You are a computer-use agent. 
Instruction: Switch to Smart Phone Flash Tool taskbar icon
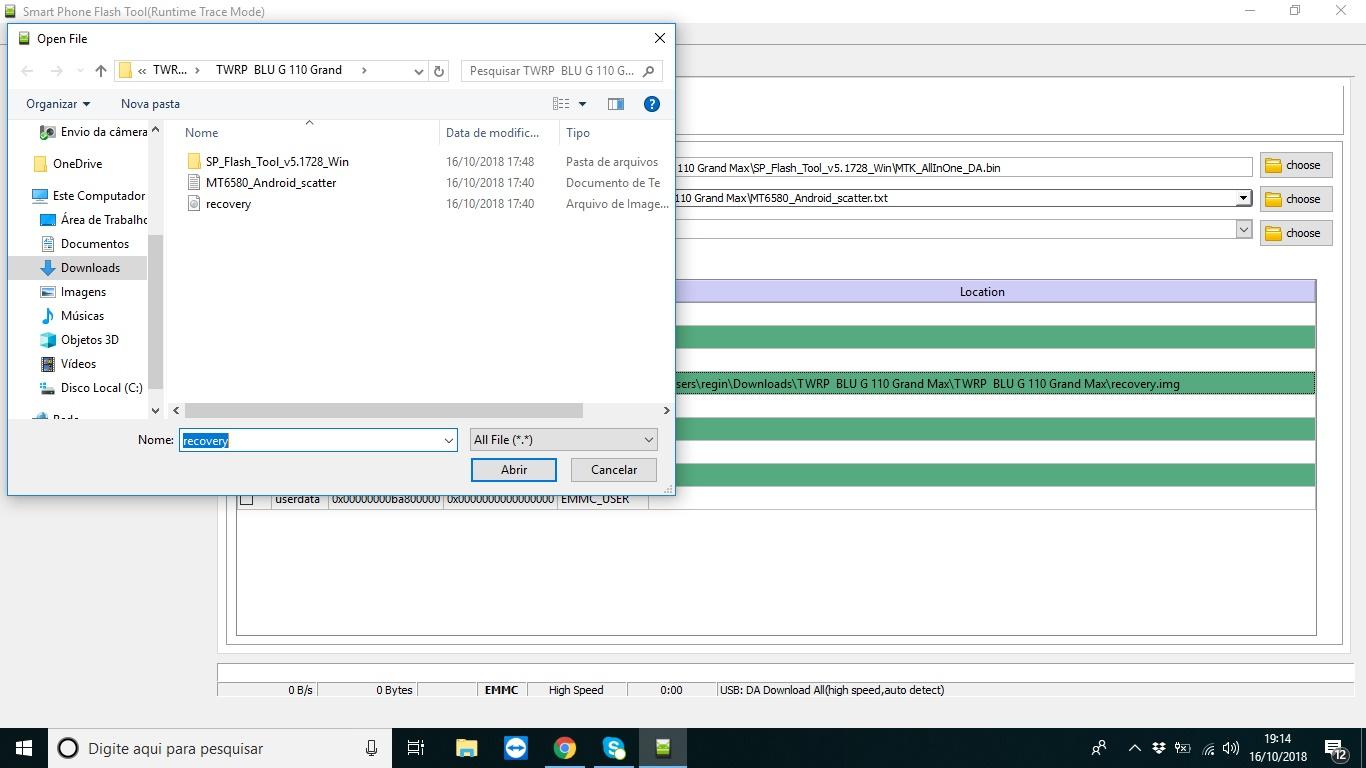662,748
